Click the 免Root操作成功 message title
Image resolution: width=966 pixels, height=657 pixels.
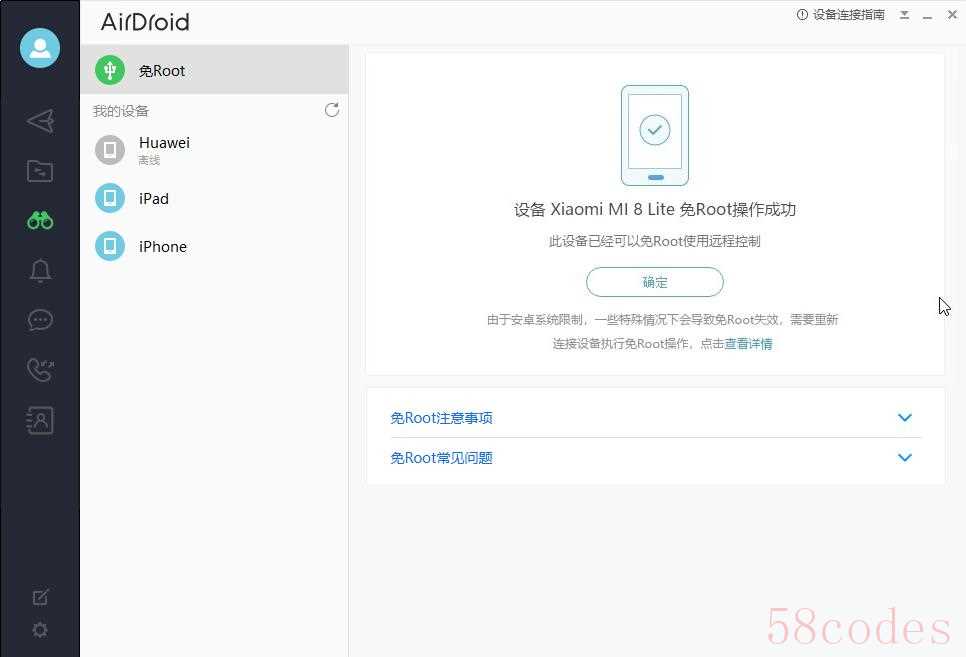point(654,210)
